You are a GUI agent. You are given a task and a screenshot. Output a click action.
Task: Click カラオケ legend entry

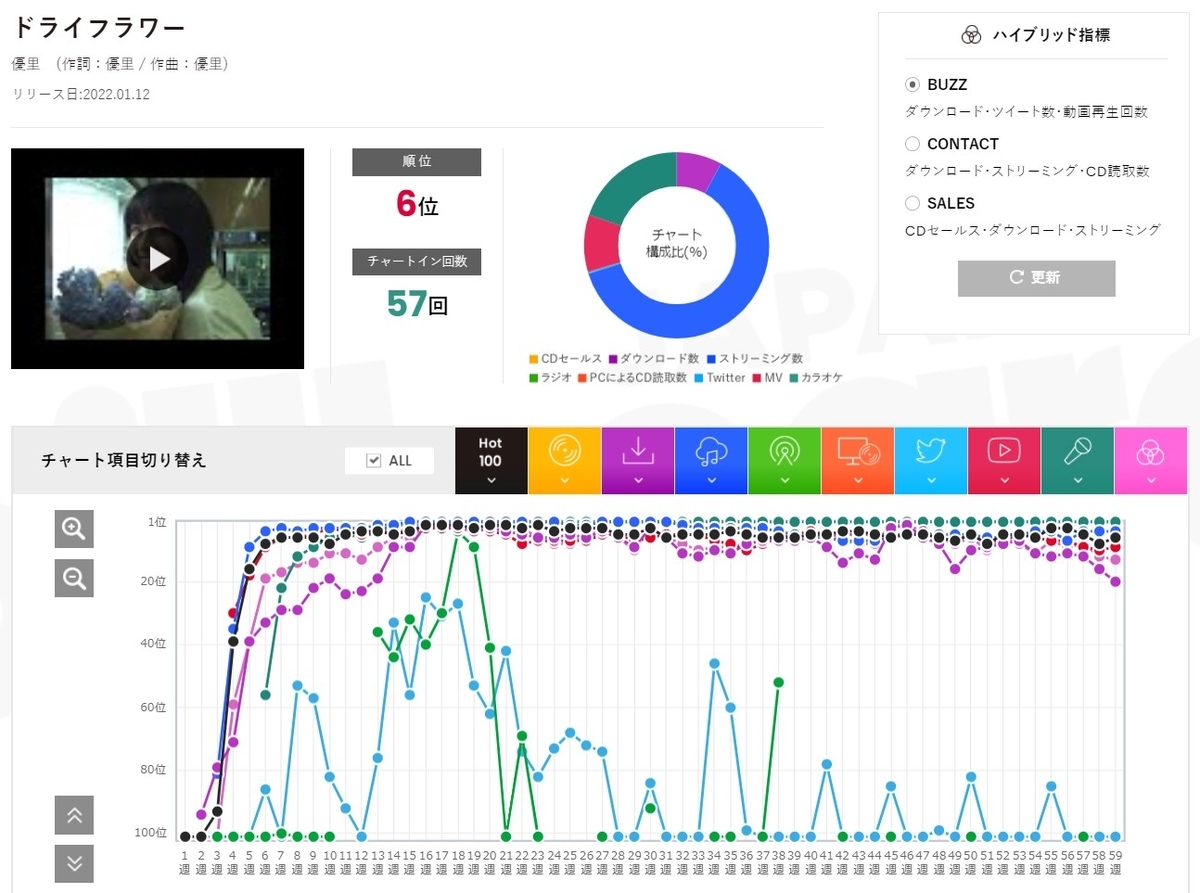pyautogui.click(x=815, y=378)
